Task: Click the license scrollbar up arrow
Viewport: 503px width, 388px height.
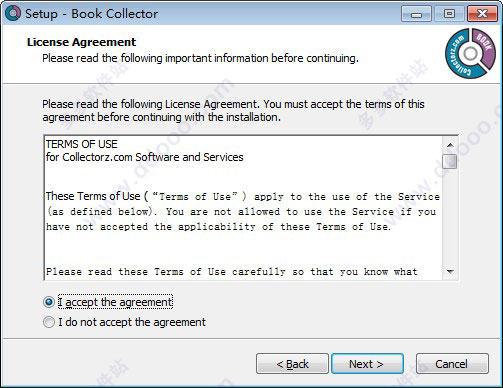Action: tap(450, 145)
